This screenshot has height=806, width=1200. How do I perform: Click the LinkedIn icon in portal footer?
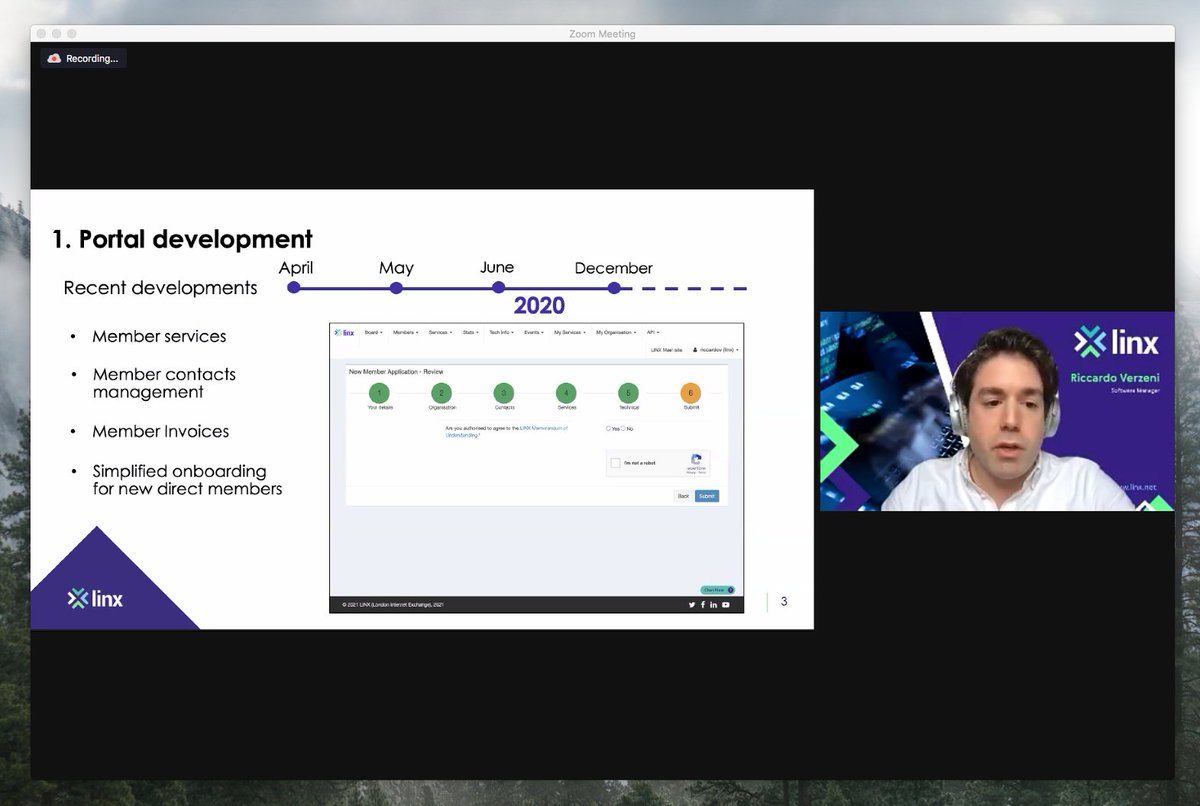[x=714, y=605]
